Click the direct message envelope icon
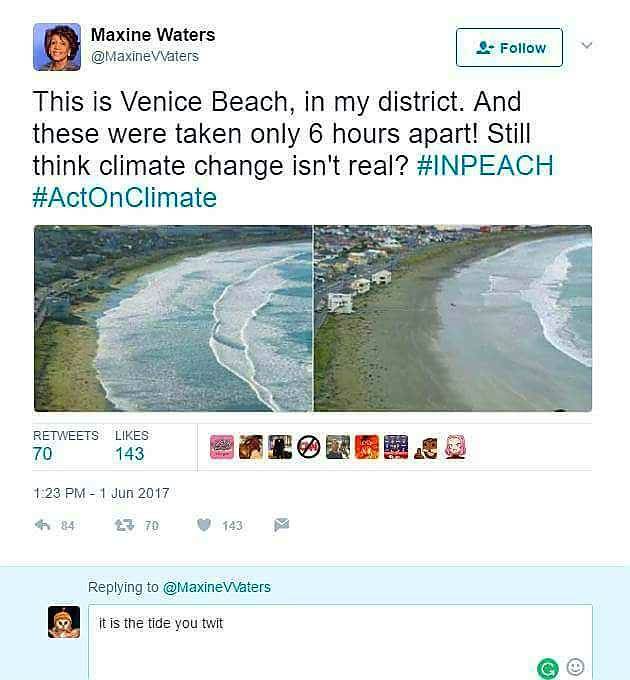The image size is (630, 680). point(281,524)
